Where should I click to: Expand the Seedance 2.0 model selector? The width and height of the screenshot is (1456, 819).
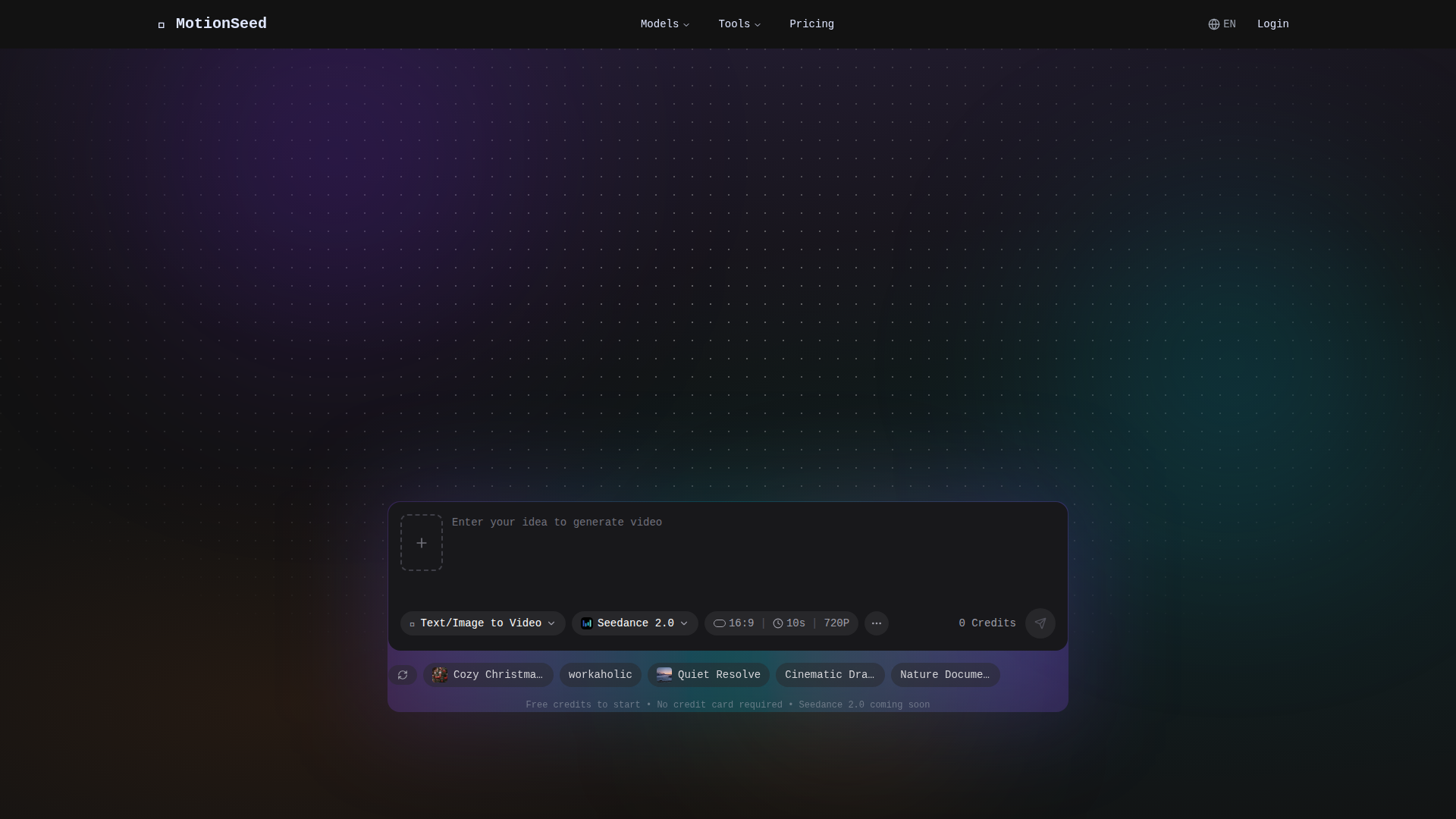(635, 623)
